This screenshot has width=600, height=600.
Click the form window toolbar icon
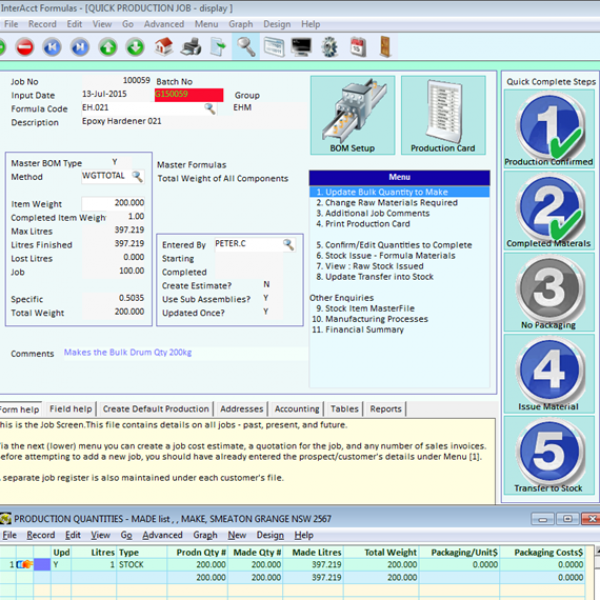point(274,47)
